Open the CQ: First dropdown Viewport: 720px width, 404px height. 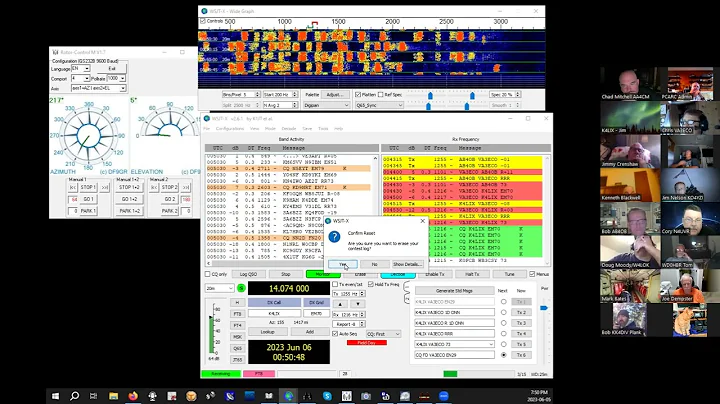click(x=383, y=334)
